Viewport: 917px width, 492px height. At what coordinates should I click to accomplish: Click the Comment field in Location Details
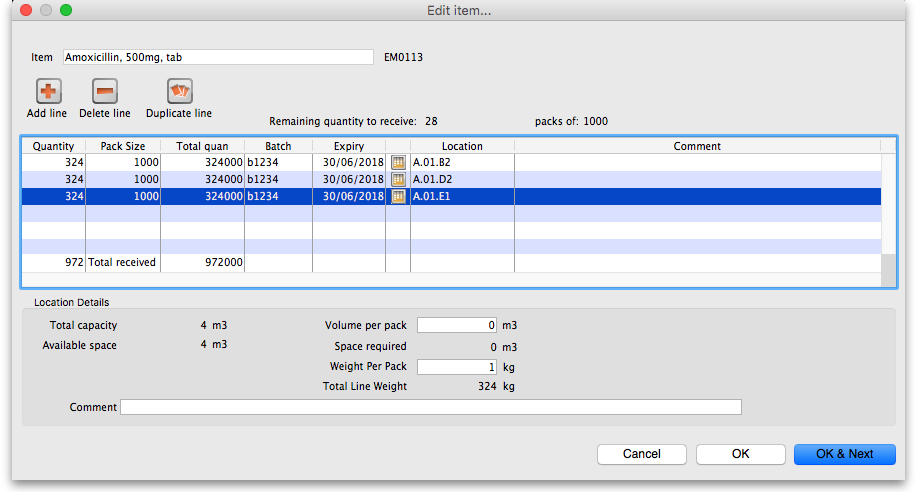coord(430,407)
